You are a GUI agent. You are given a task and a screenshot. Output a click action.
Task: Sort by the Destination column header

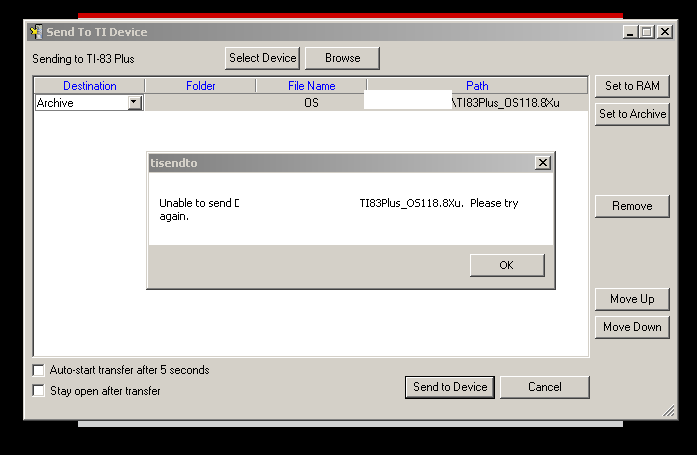point(90,86)
